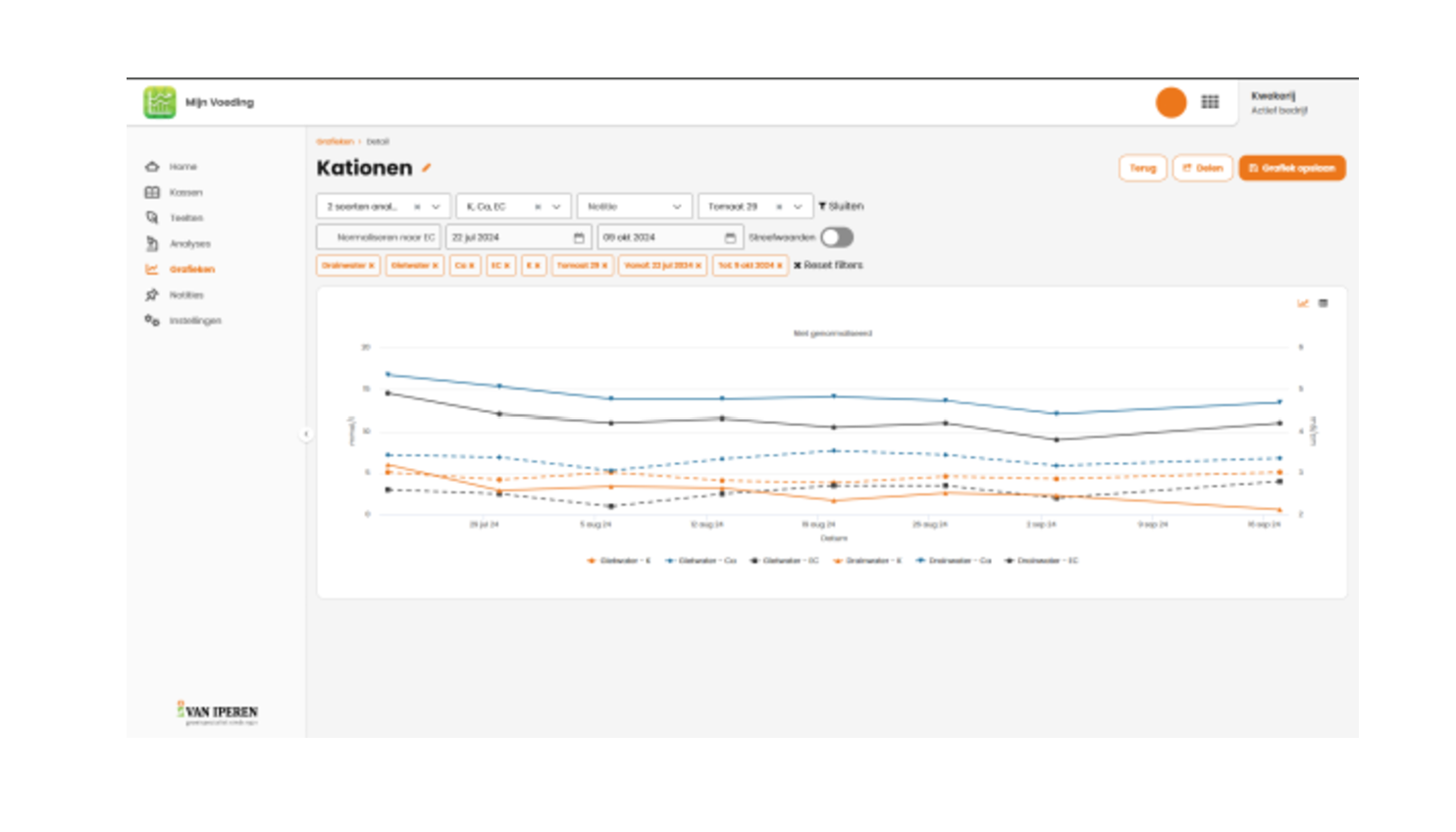Toggle Drainwater - Ca series in legend
This screenshot has height=832, width=1456.
[954, 561]
